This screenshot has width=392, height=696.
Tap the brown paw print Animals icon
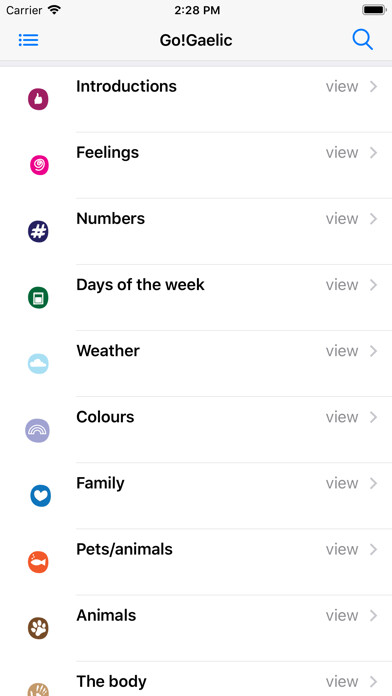click(x=38, y=629)
